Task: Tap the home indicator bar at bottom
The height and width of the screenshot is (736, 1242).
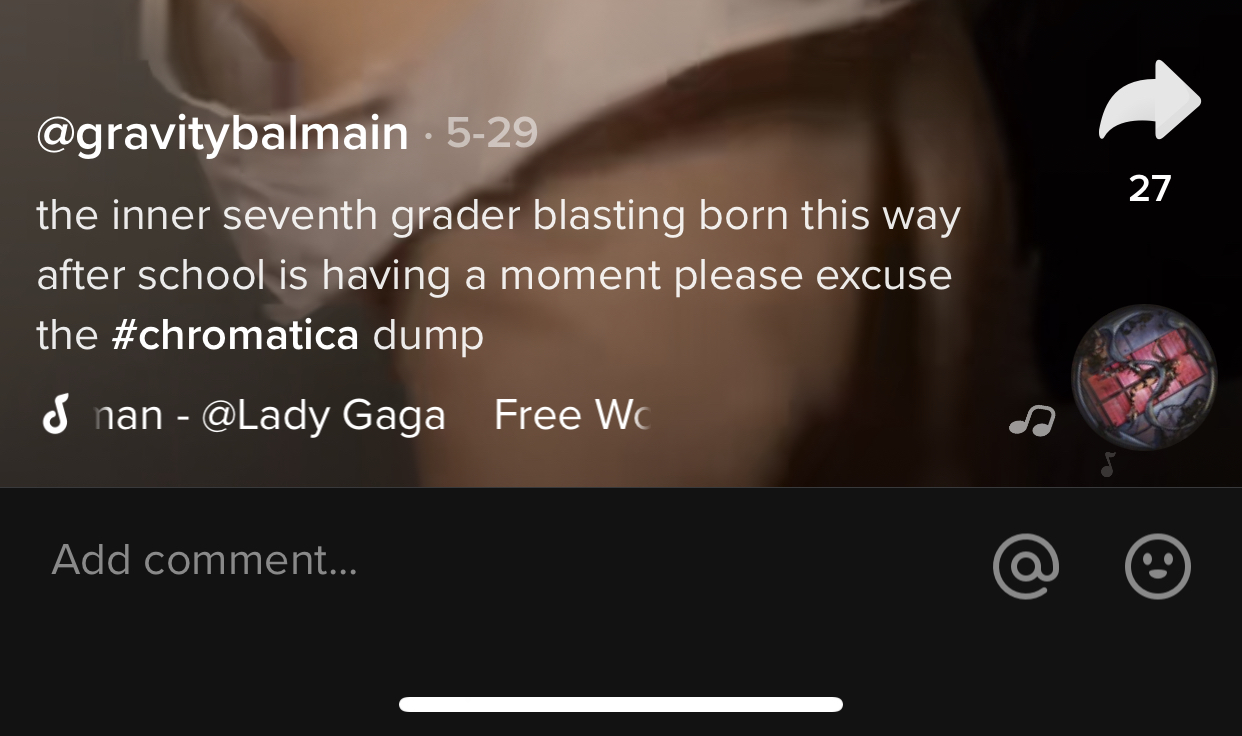Action: tap(621, 704)
